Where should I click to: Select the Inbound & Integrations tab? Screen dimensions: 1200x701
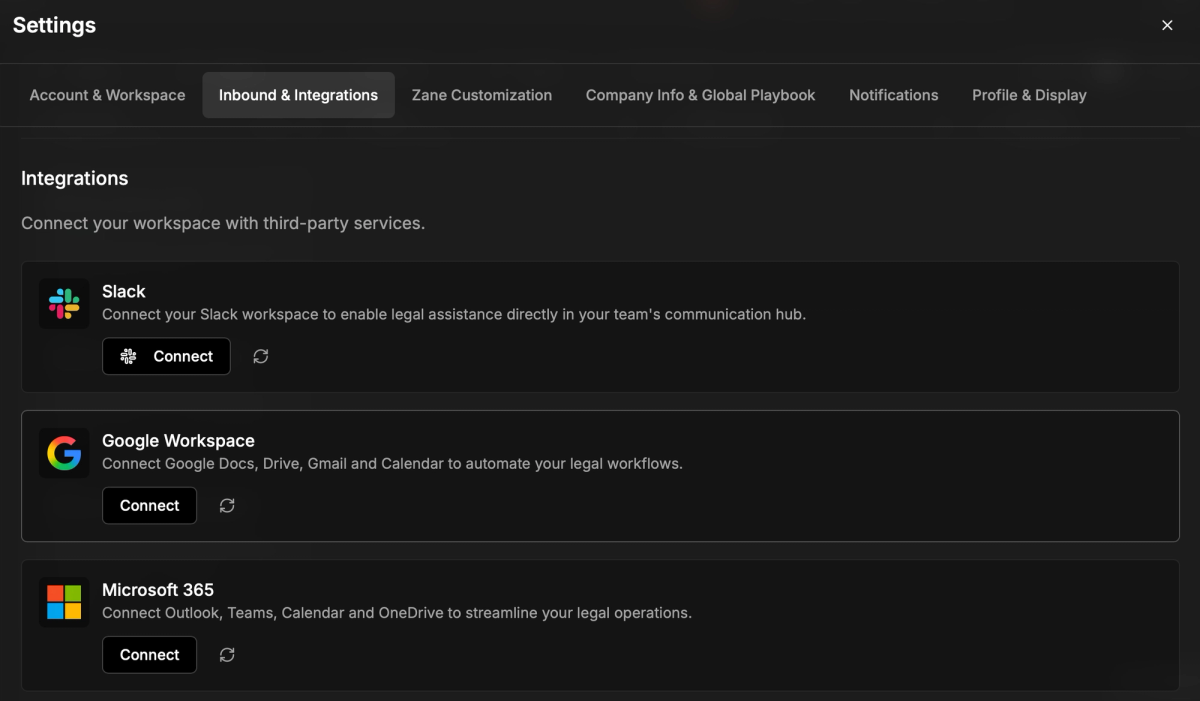(x=298, y=95)
